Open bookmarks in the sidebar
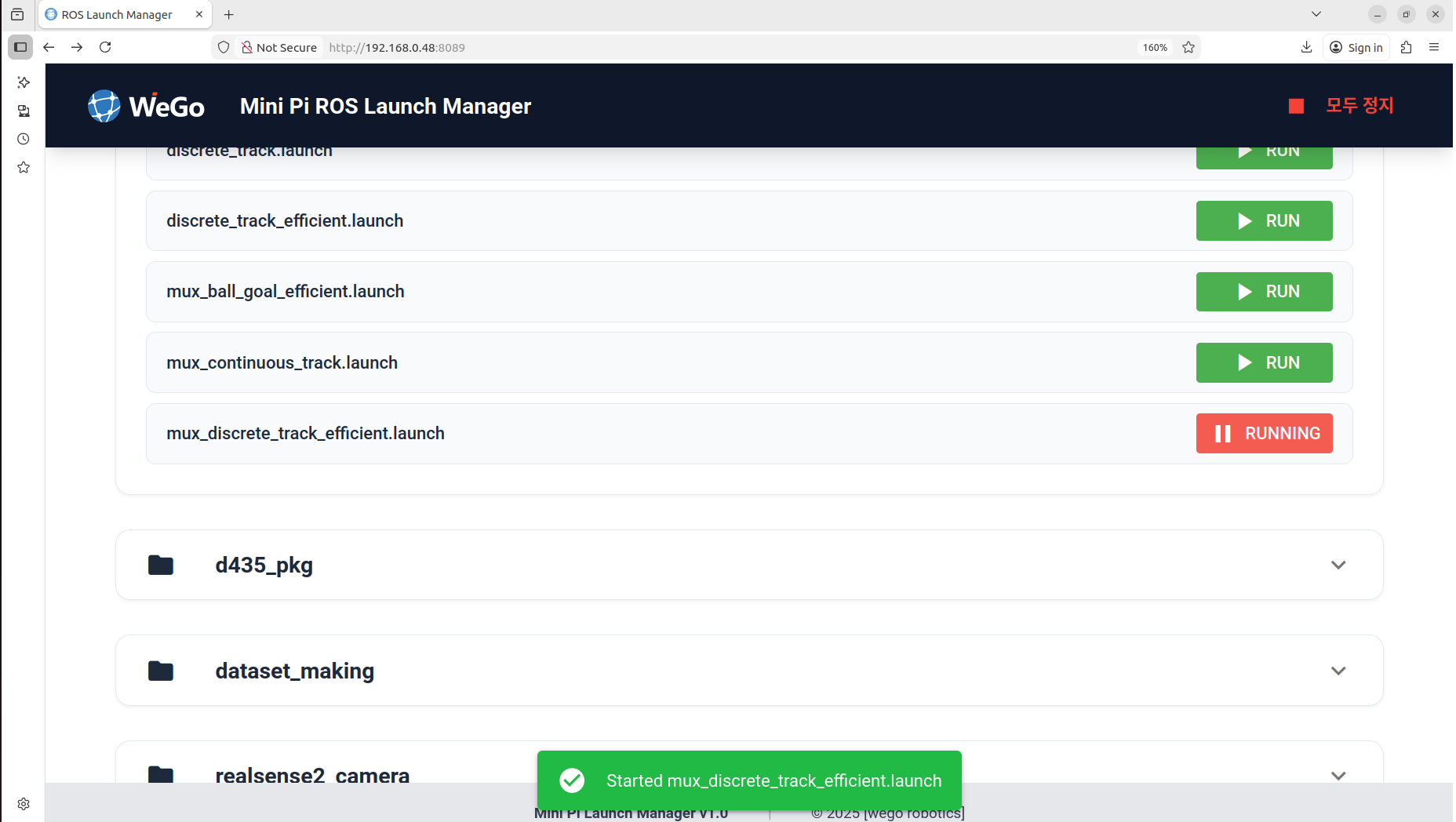Viewport: 1456px width, 822px height. [24, 167]
